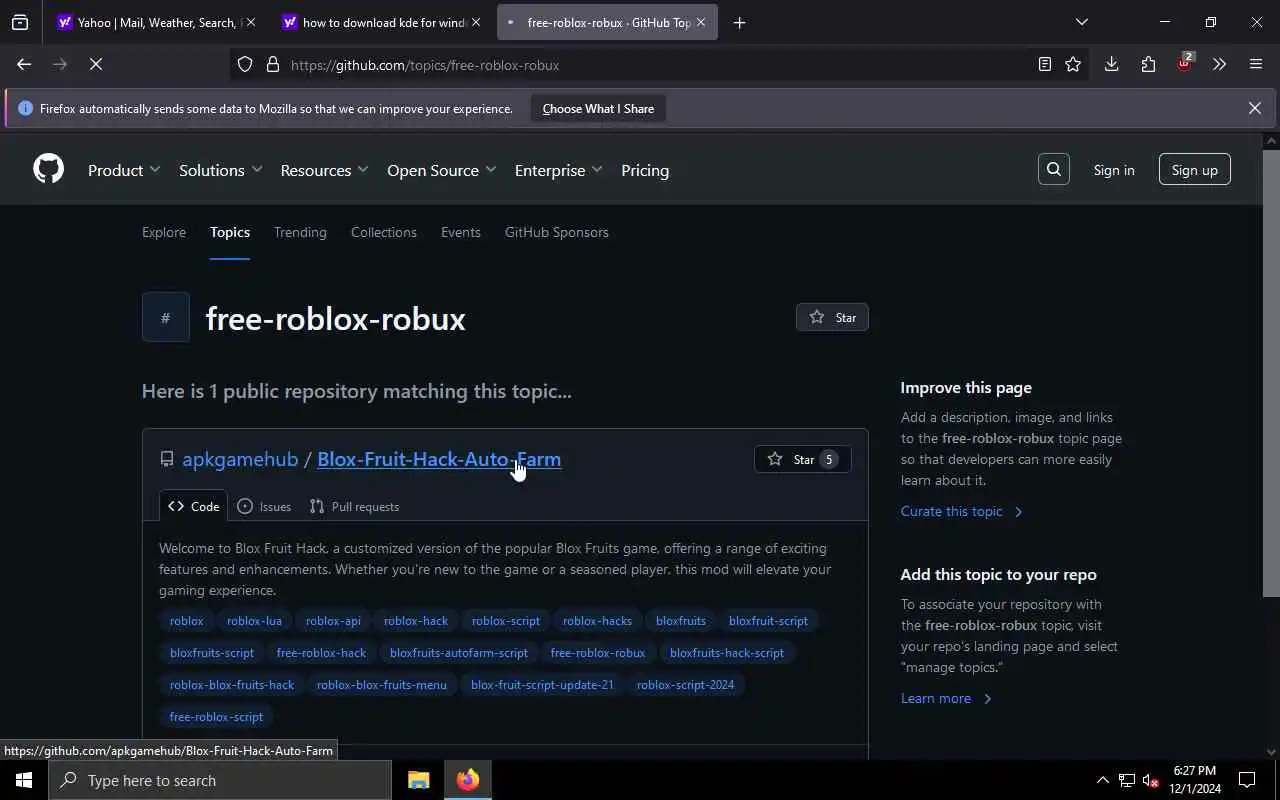The height and width of the screenshot is (800, 1280).
Task: Click Firefox icon in taskbar
Action: (468, 780)
